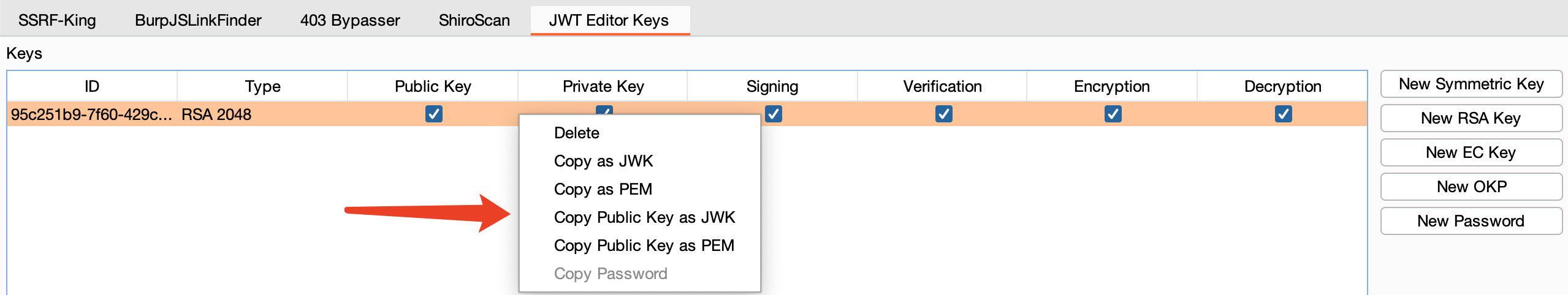Select Copy as JWK menu entry
The image size is (1568, 295).
tap(603, 161)
